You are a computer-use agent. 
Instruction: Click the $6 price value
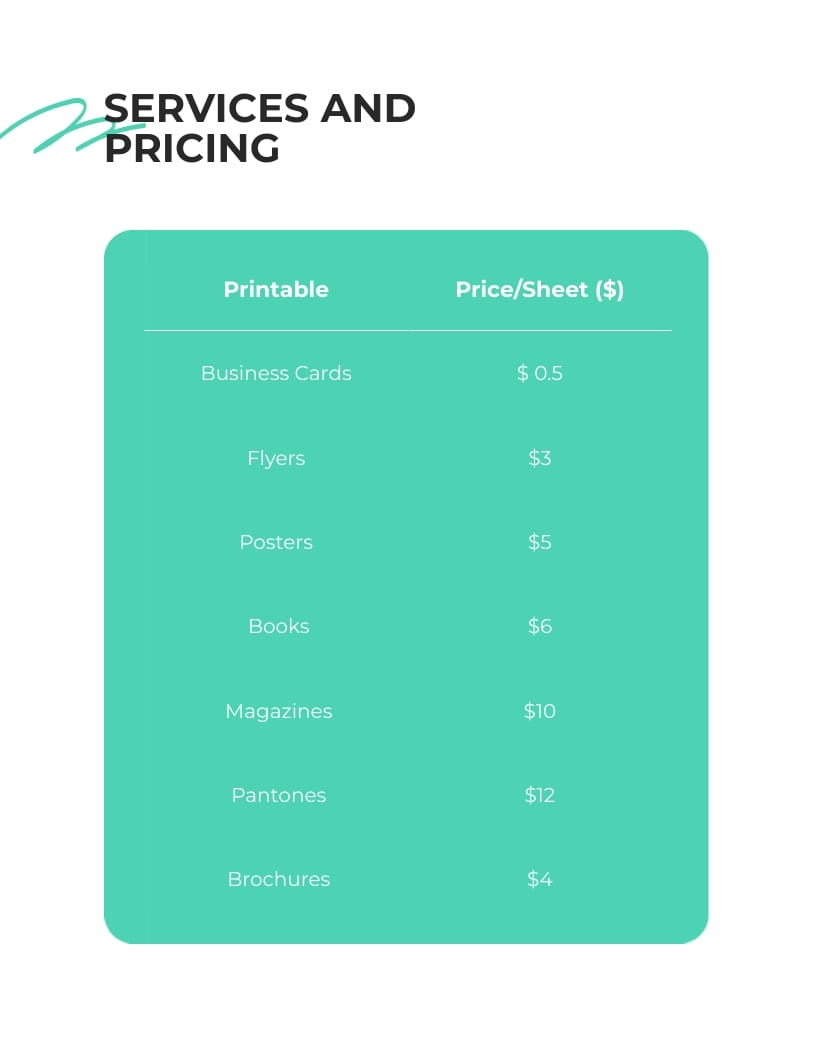[x=540, y=626]
